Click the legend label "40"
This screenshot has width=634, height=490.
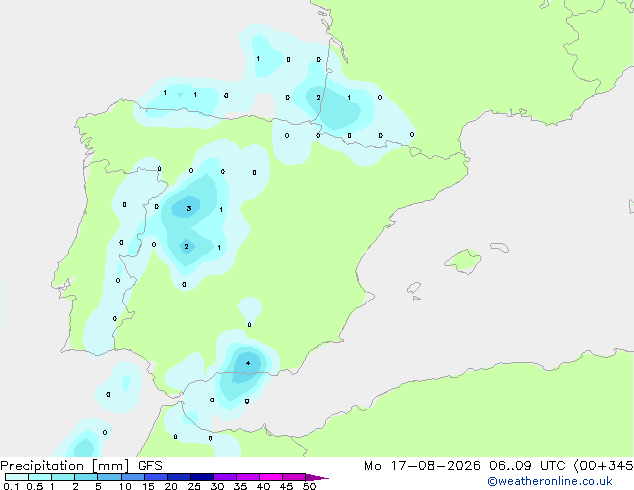point(263,486)
